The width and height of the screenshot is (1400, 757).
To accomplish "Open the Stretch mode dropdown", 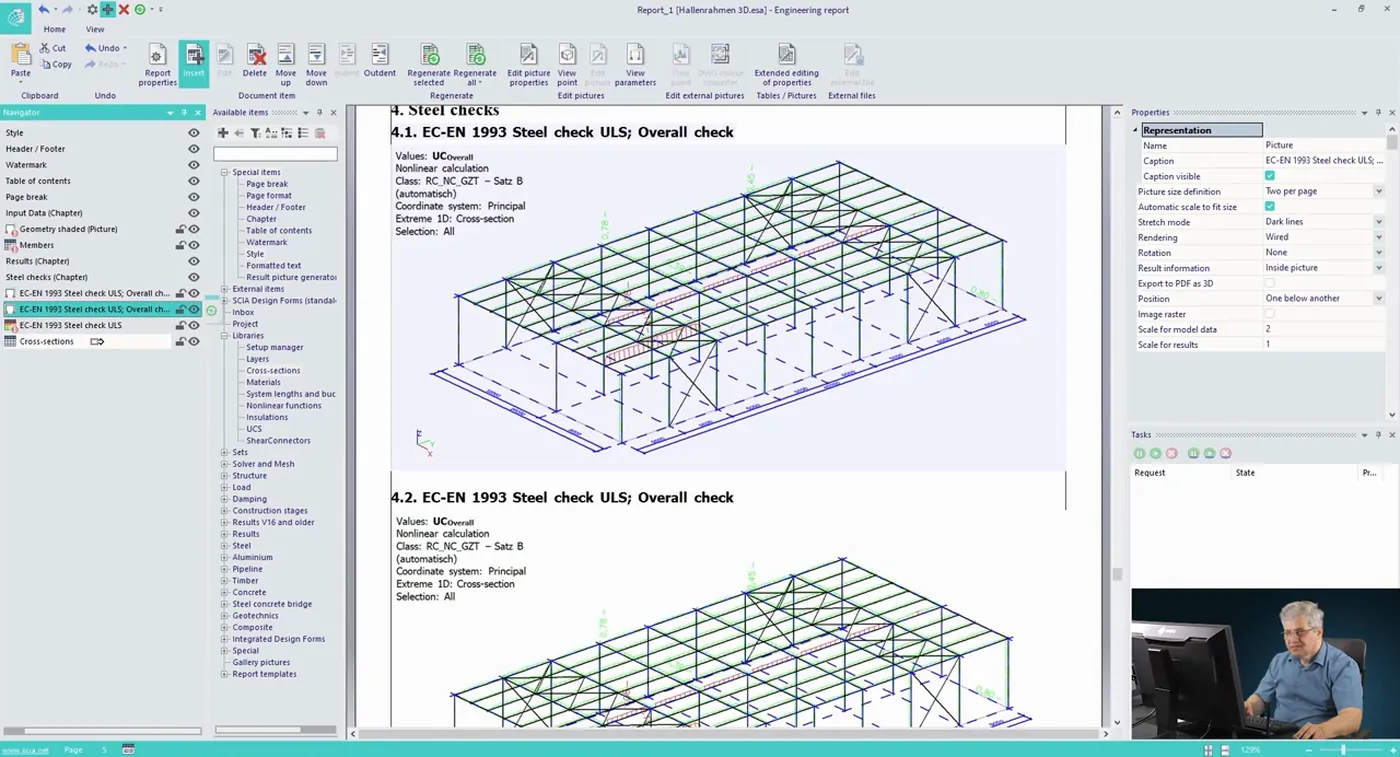I will point(1378,222).
